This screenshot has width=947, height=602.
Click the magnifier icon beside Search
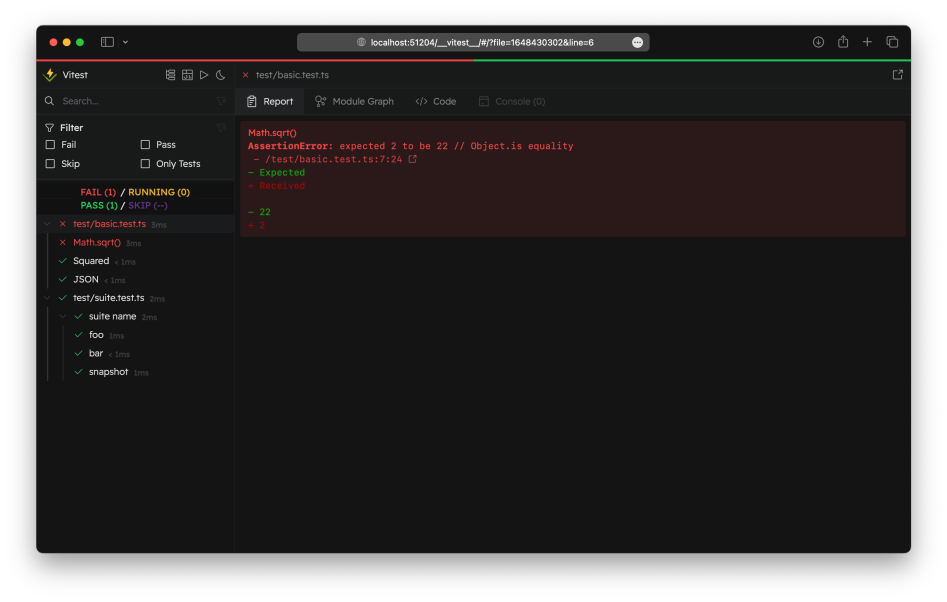coord(50,101)
